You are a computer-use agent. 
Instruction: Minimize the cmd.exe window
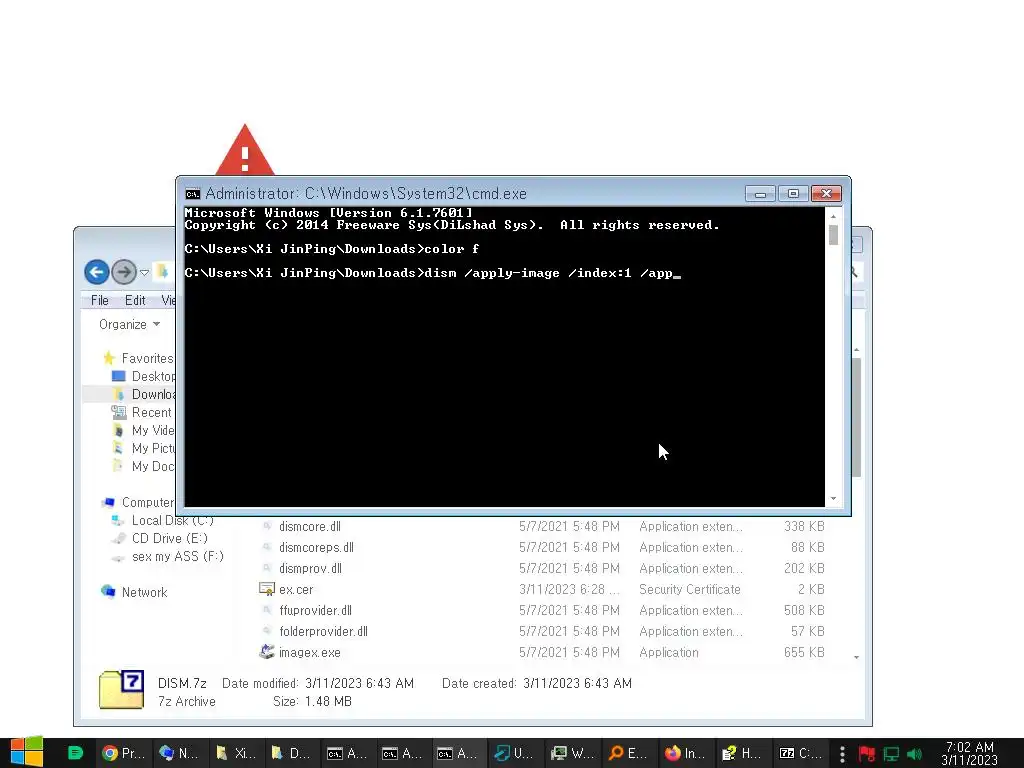pos(760,194)
